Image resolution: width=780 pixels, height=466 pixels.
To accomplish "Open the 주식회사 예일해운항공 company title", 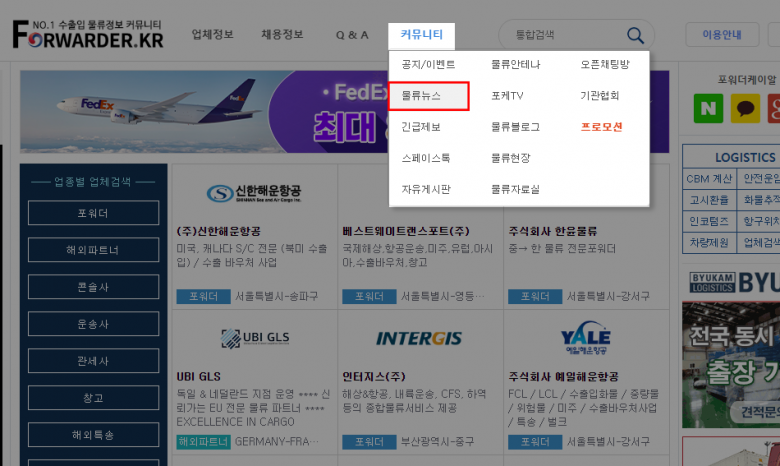I will click(x=563, y=376).
